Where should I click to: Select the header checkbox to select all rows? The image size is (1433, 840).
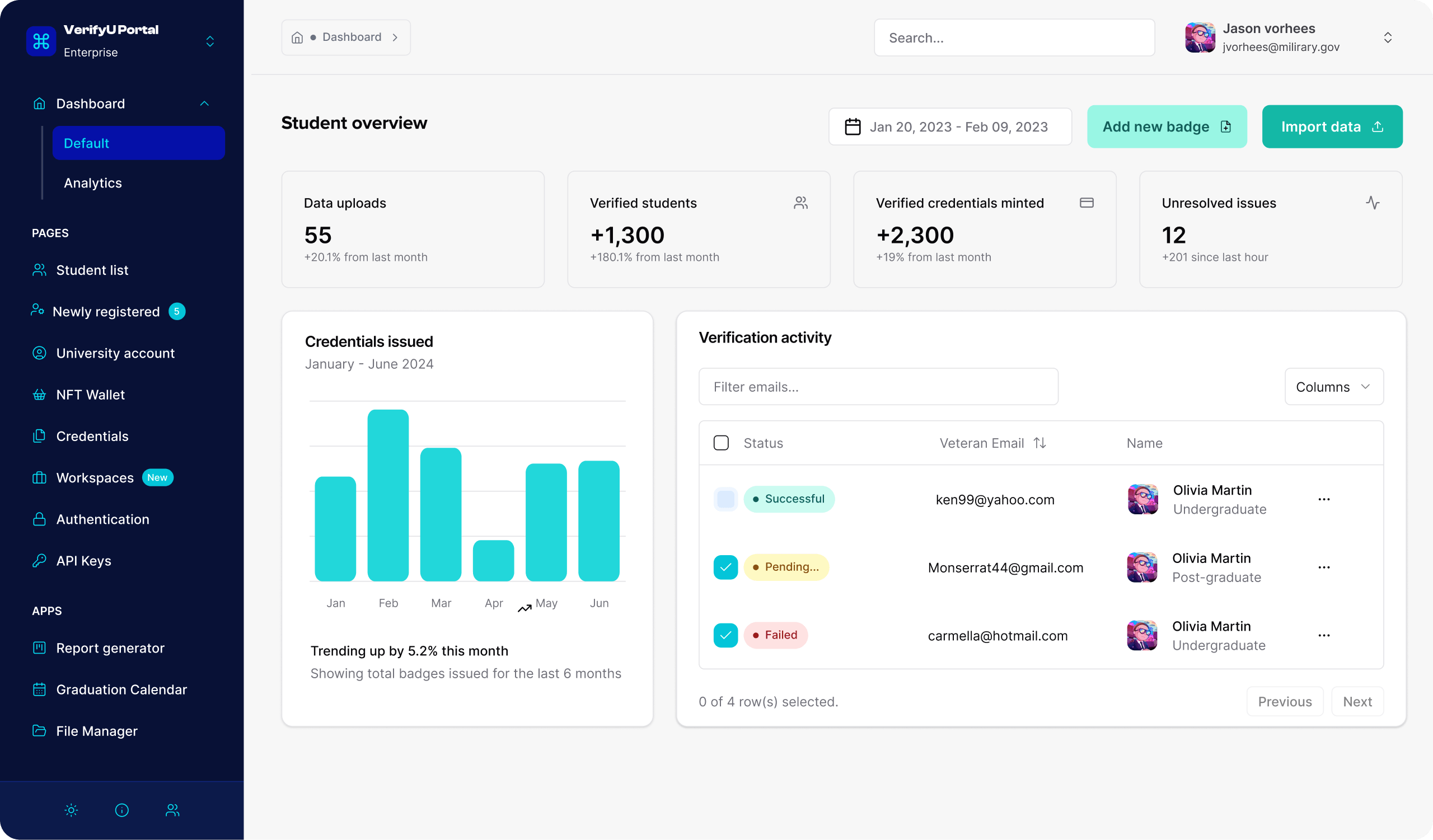pos(721,442)
